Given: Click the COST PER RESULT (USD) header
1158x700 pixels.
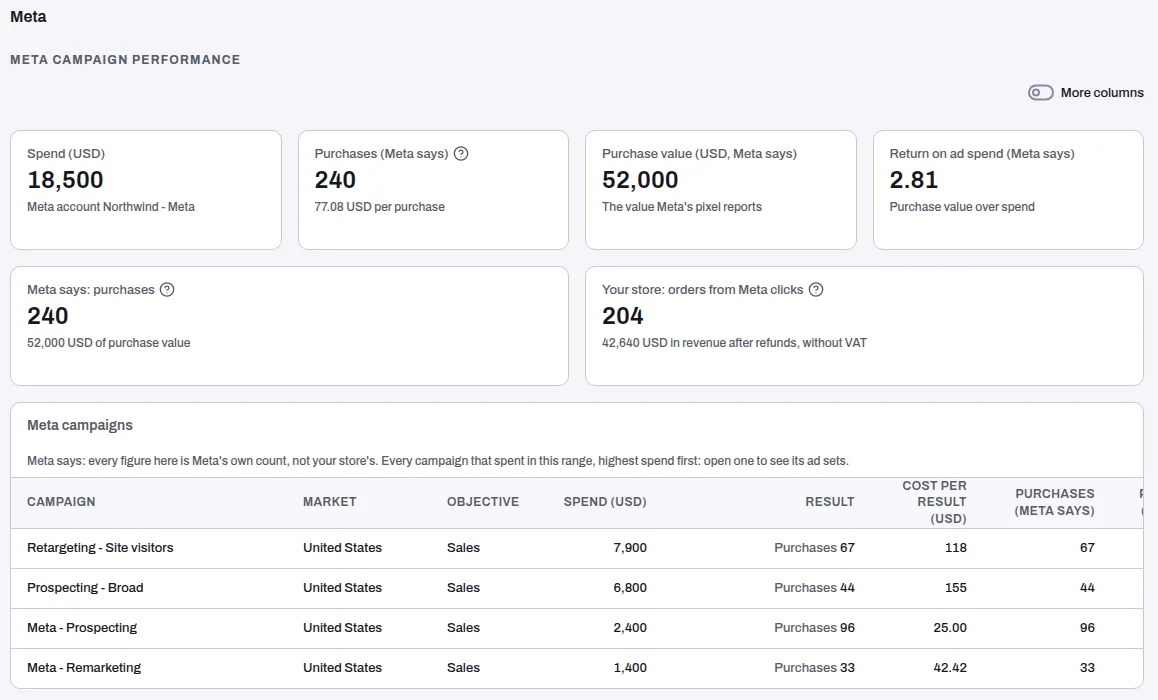Looking at the screenshot, I should click(934, 502).
